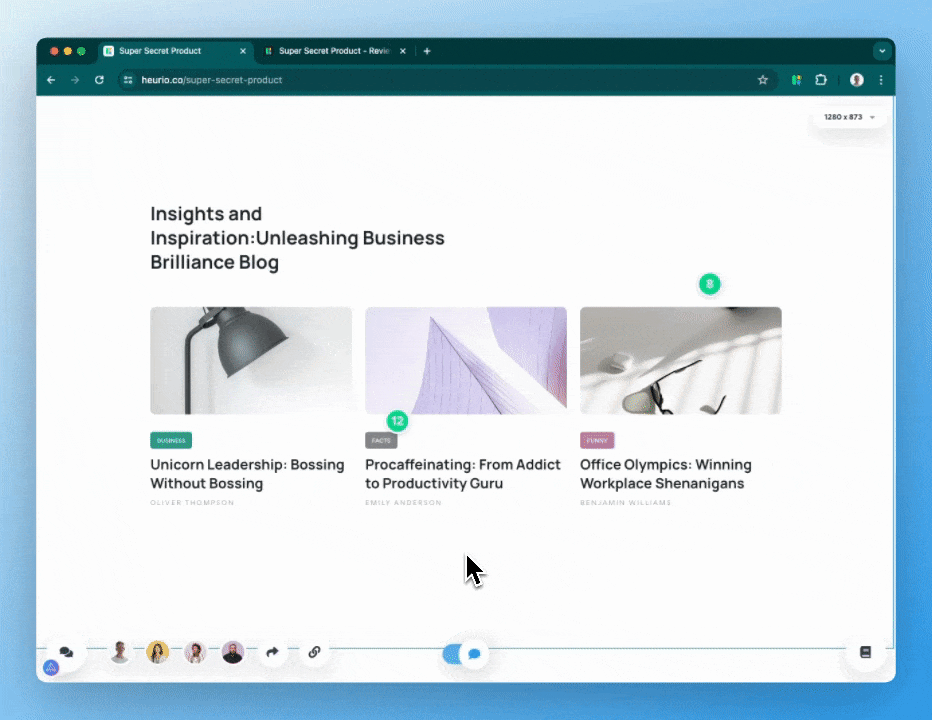Viewport: 932px width, 720px height.
Task: Click the green comment pin numbered 8
Action: tap(709, 284)
